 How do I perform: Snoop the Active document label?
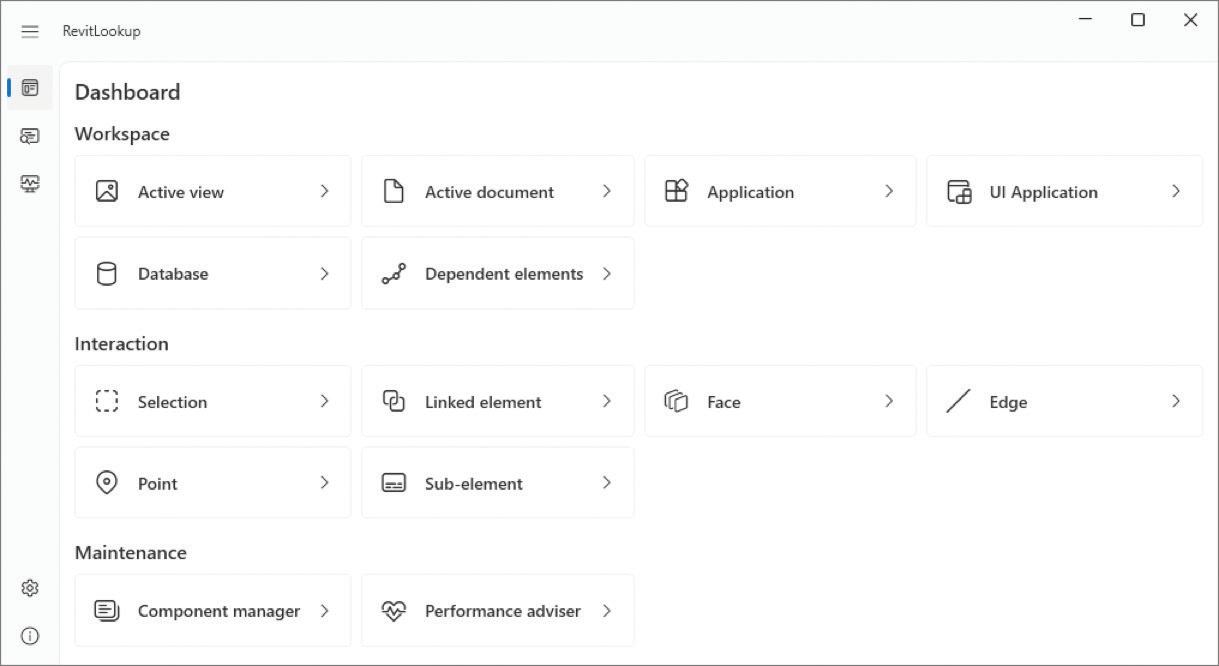click(x=489, y=192)
